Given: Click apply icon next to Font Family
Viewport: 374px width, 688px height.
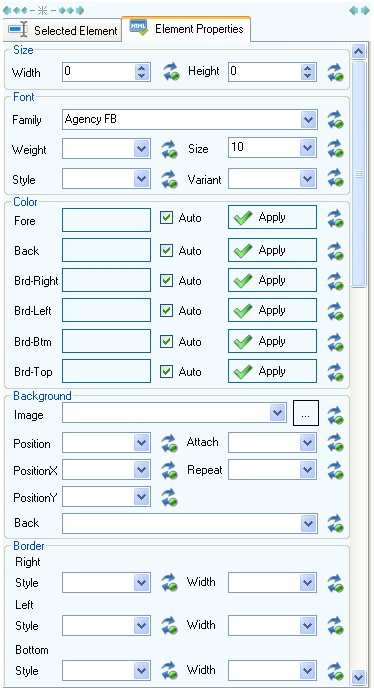Looking at the screenshot, I should tap(335, 119).
